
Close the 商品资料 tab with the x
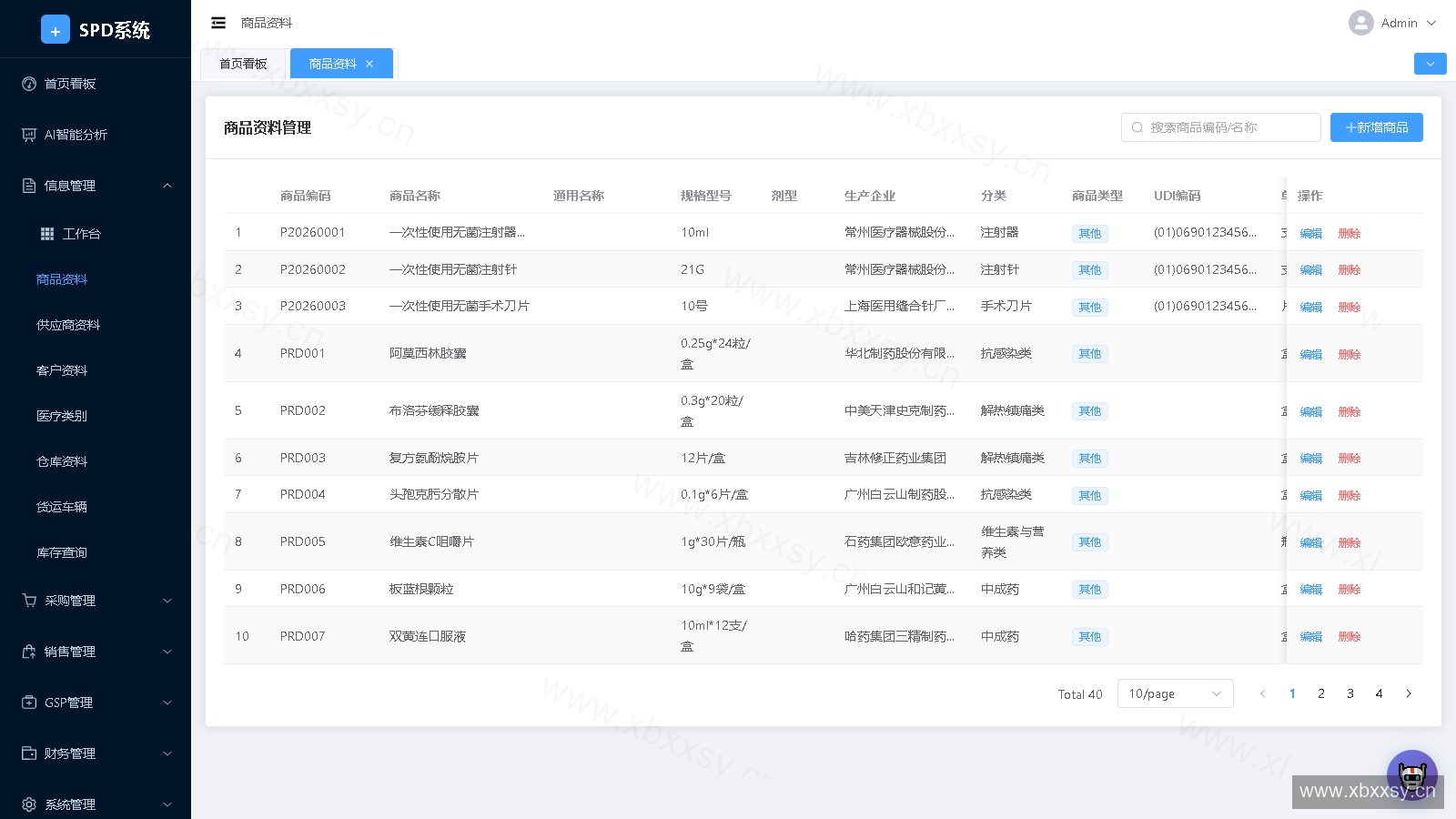369,64
